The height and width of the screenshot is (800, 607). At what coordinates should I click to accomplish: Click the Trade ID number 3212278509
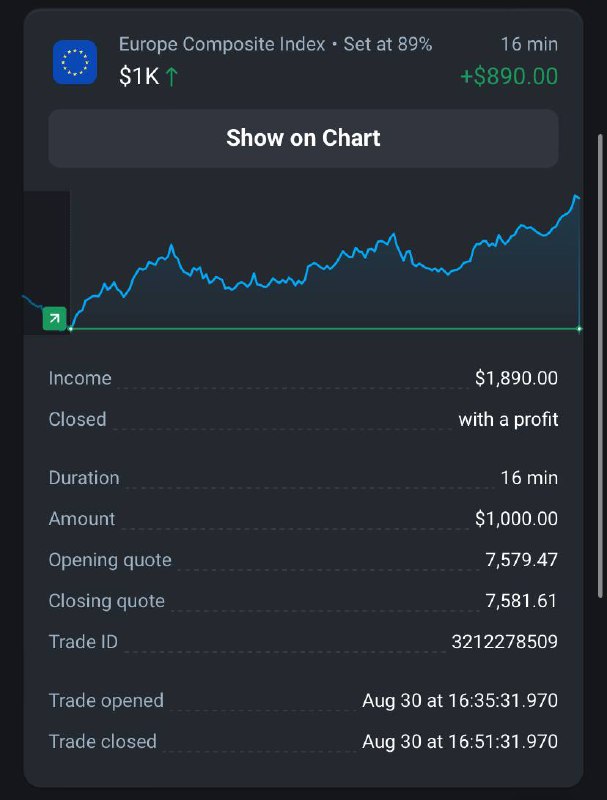pyautogui.click(x=504, y=641)
